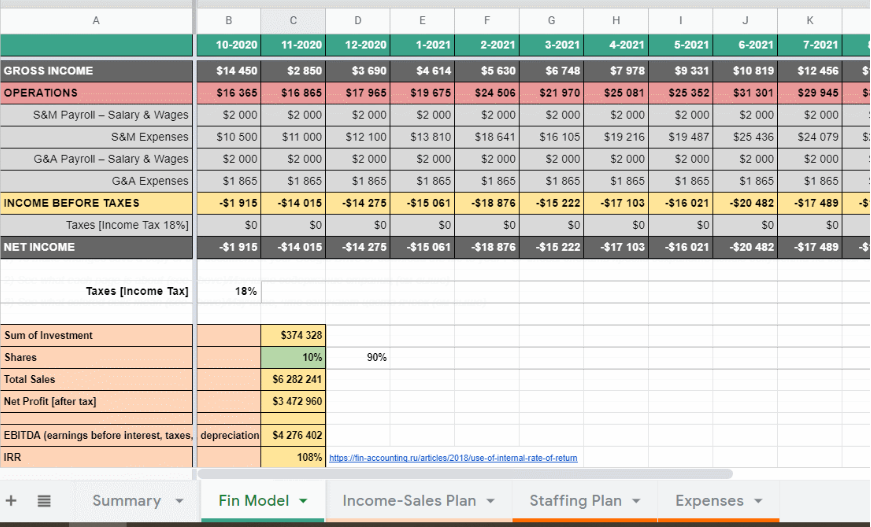Select the Income-Sales Plan tab
The height and width of the screenshot is (527, 871).
tap(406, 501)
